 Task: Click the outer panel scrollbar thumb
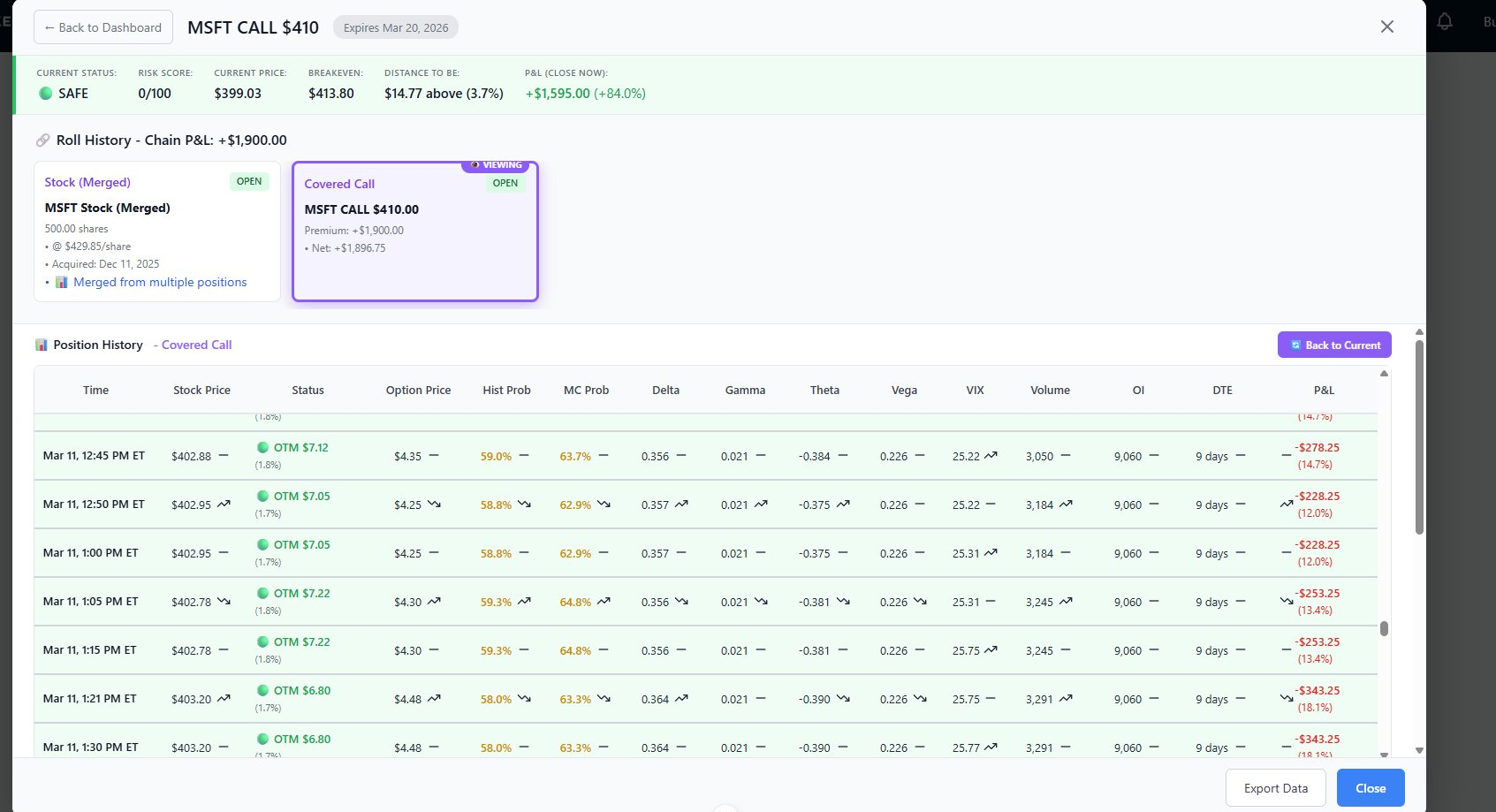(x=1419, y=437)
